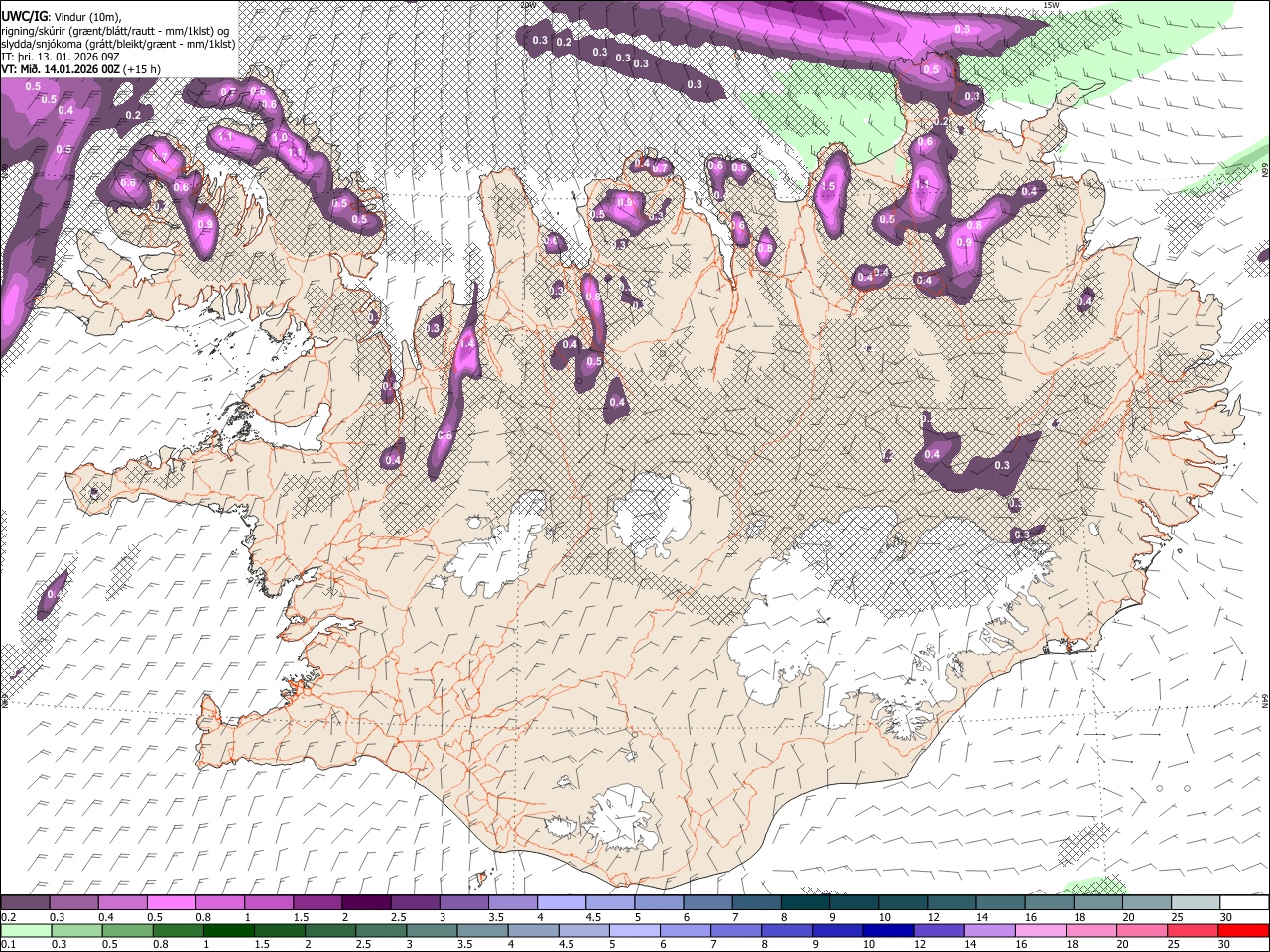Screen dimensions: 1270x952
Task: Pick the rain legend swatch between 0.1 and 0.3
Action: [x=26, y=930]
